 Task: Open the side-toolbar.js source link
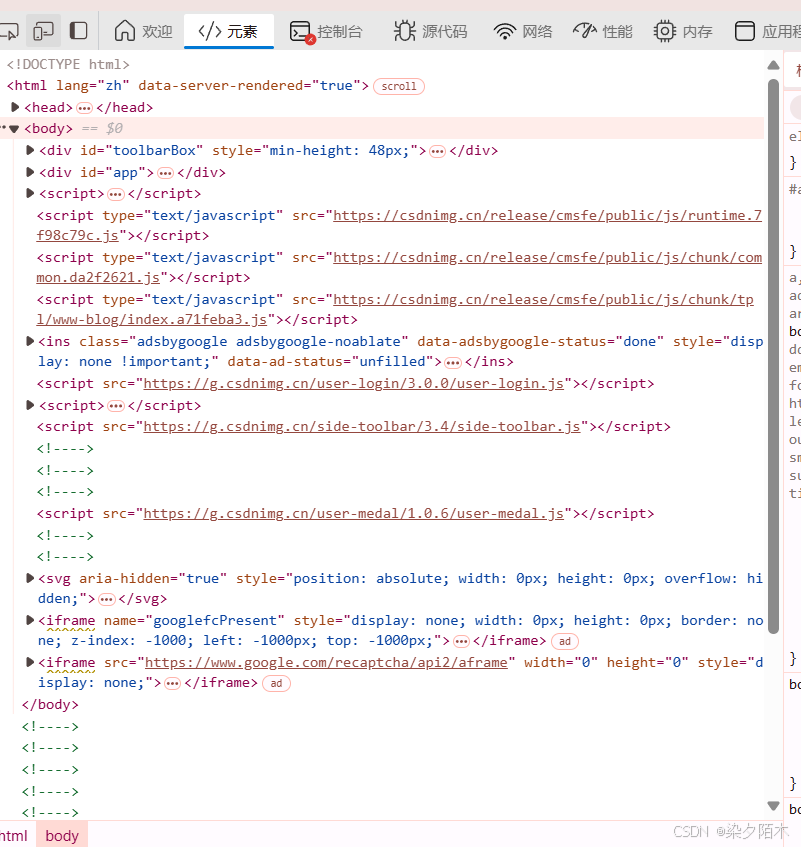click(x=362, y=427)
